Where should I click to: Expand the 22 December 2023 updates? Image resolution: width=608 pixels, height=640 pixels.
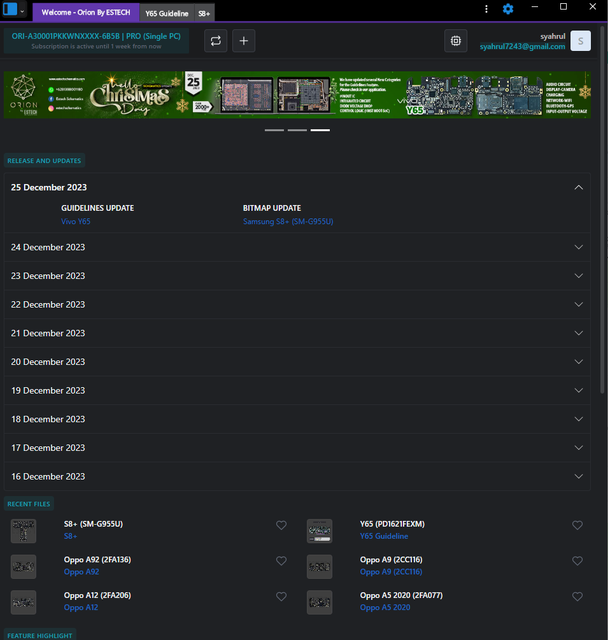point(297,304)
